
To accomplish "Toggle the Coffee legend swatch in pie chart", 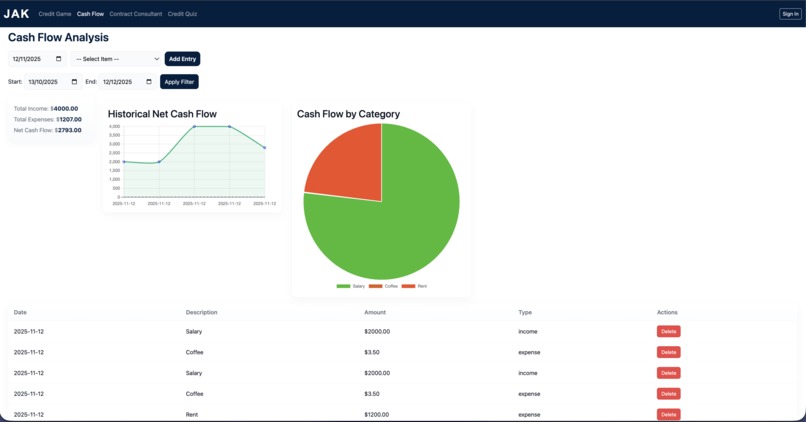I will [376, 286].
